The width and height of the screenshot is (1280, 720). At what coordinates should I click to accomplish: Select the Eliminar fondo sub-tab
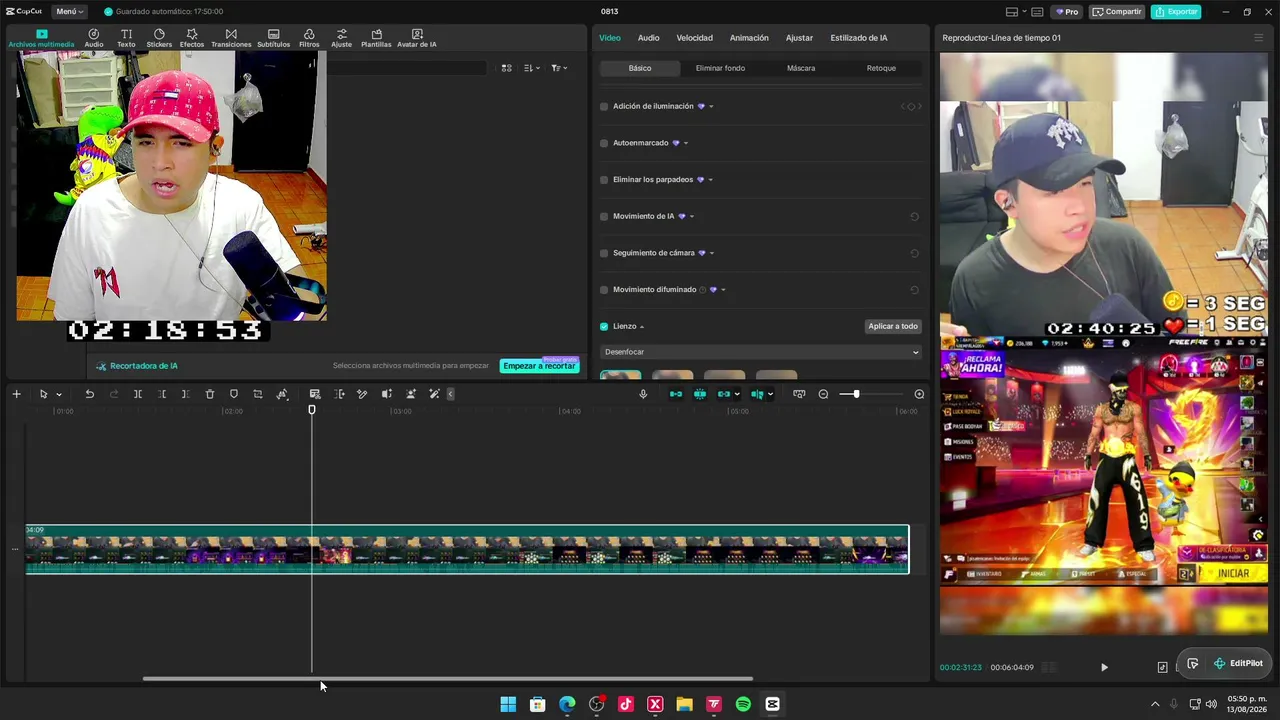click(720, 68)
